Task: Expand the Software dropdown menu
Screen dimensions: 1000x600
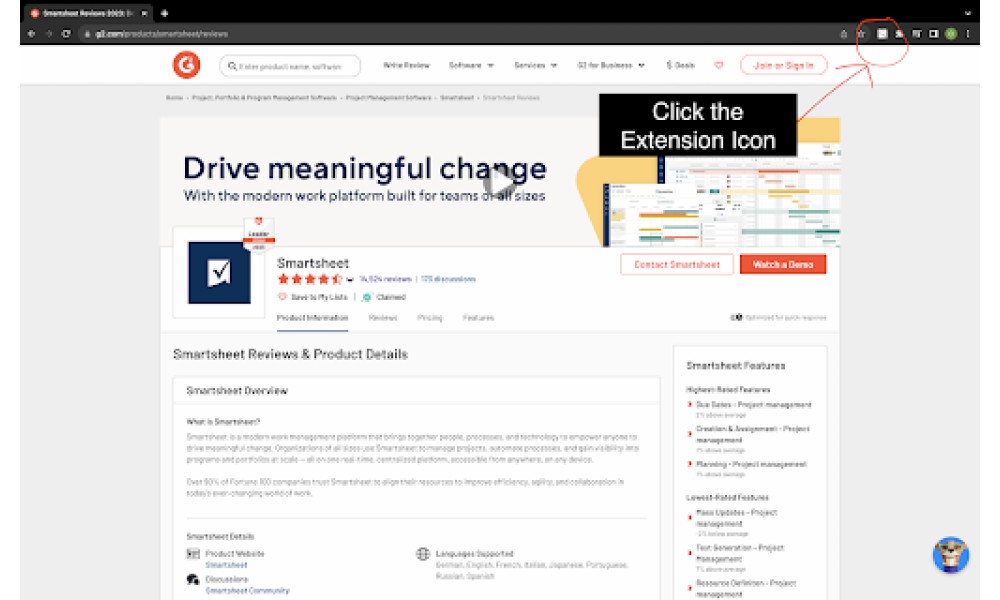Action: (471, 65)
